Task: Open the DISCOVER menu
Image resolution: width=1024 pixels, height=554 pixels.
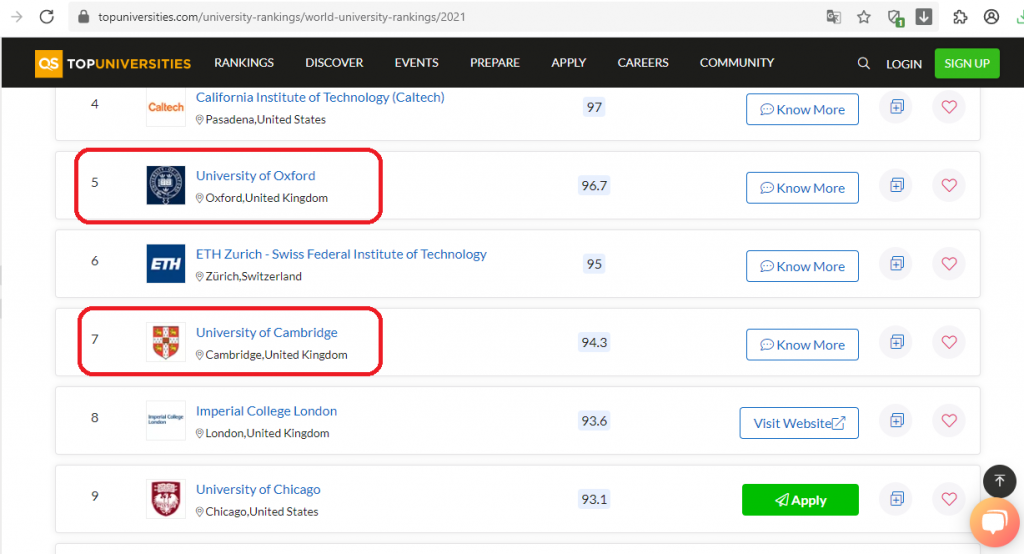Action: coord(334,63)
